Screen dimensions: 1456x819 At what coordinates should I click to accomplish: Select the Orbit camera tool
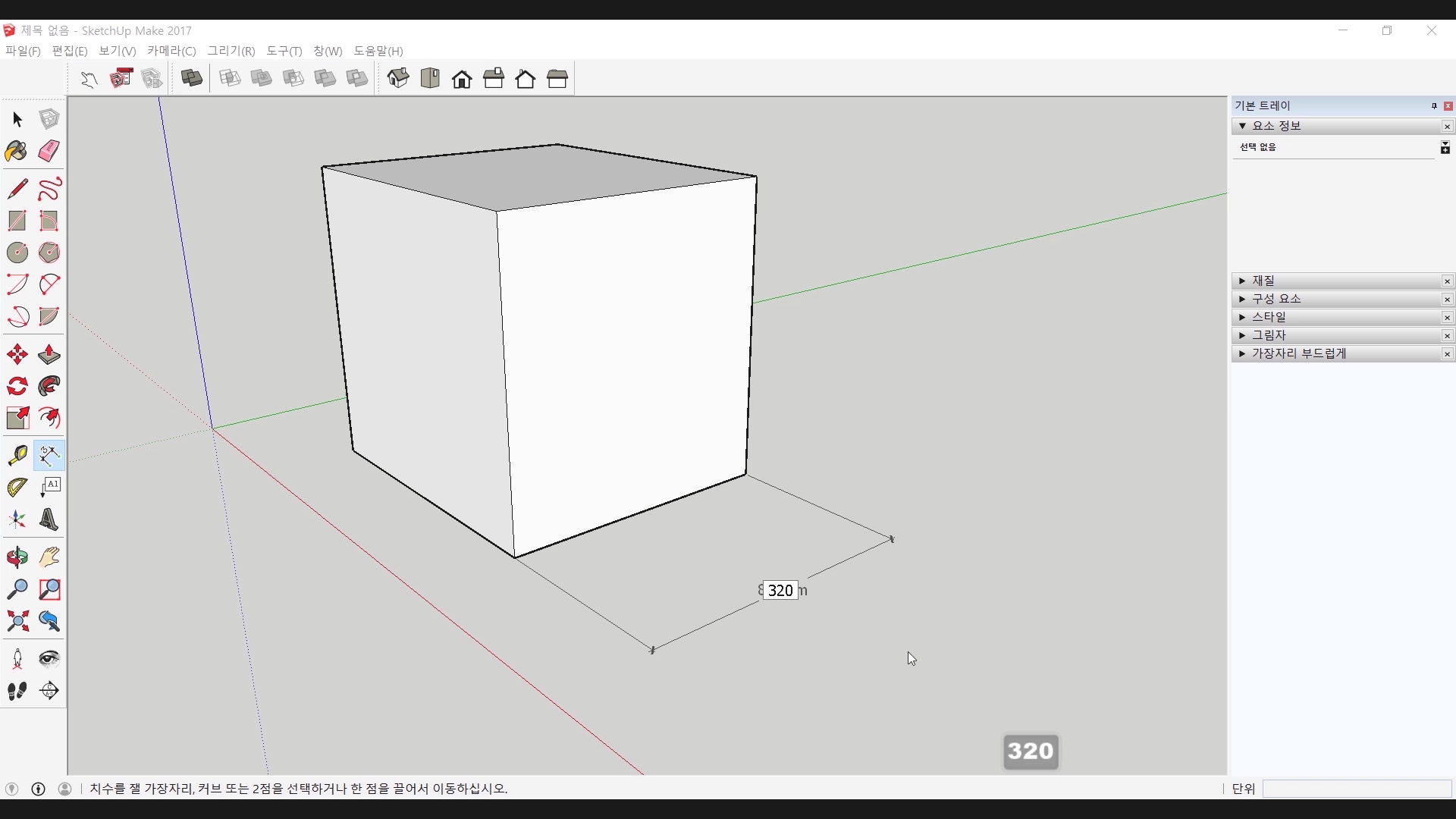(17, 558)
